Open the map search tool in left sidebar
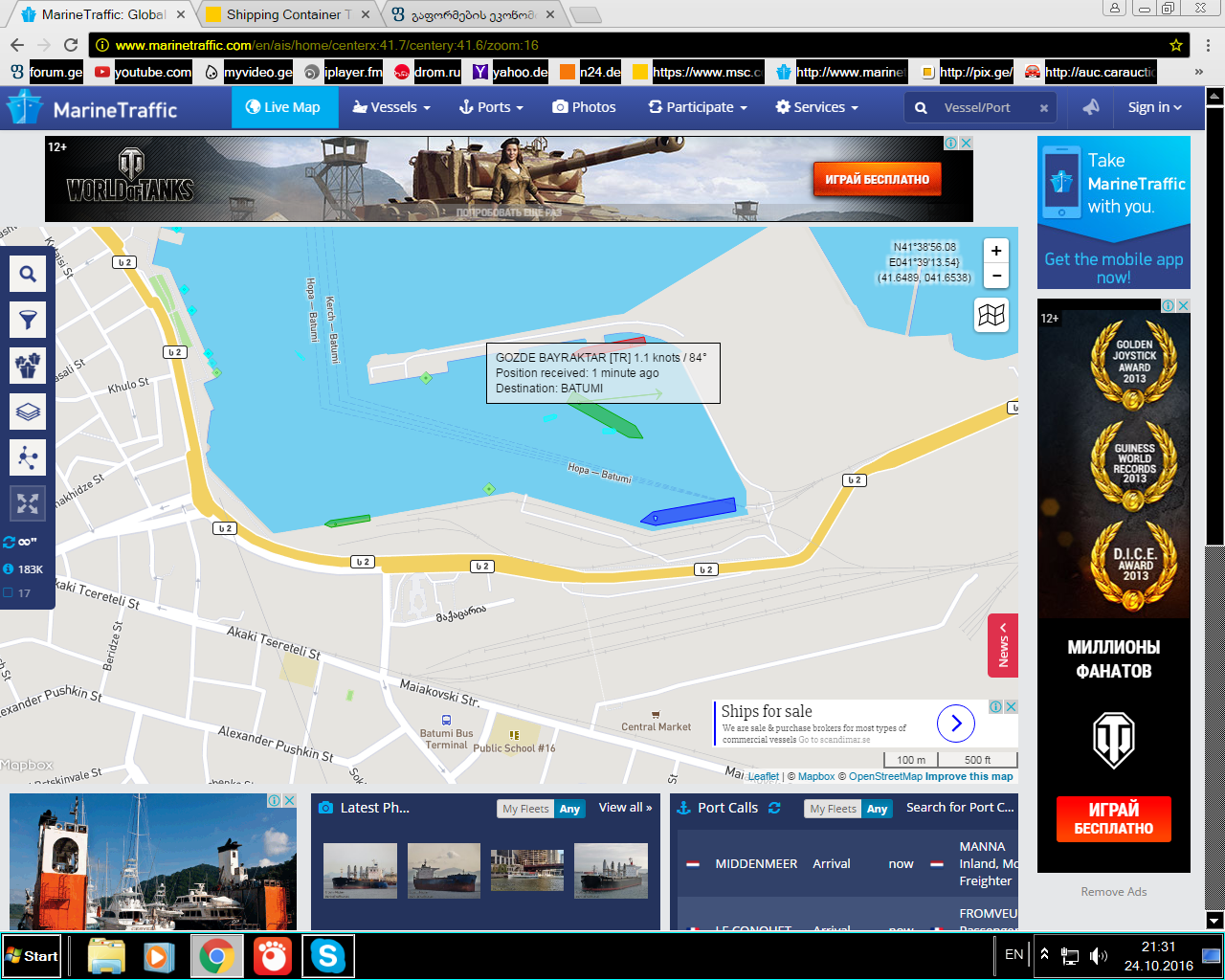Image resolution: width=1225 pixels, height=980 pixels. [28, 275]
